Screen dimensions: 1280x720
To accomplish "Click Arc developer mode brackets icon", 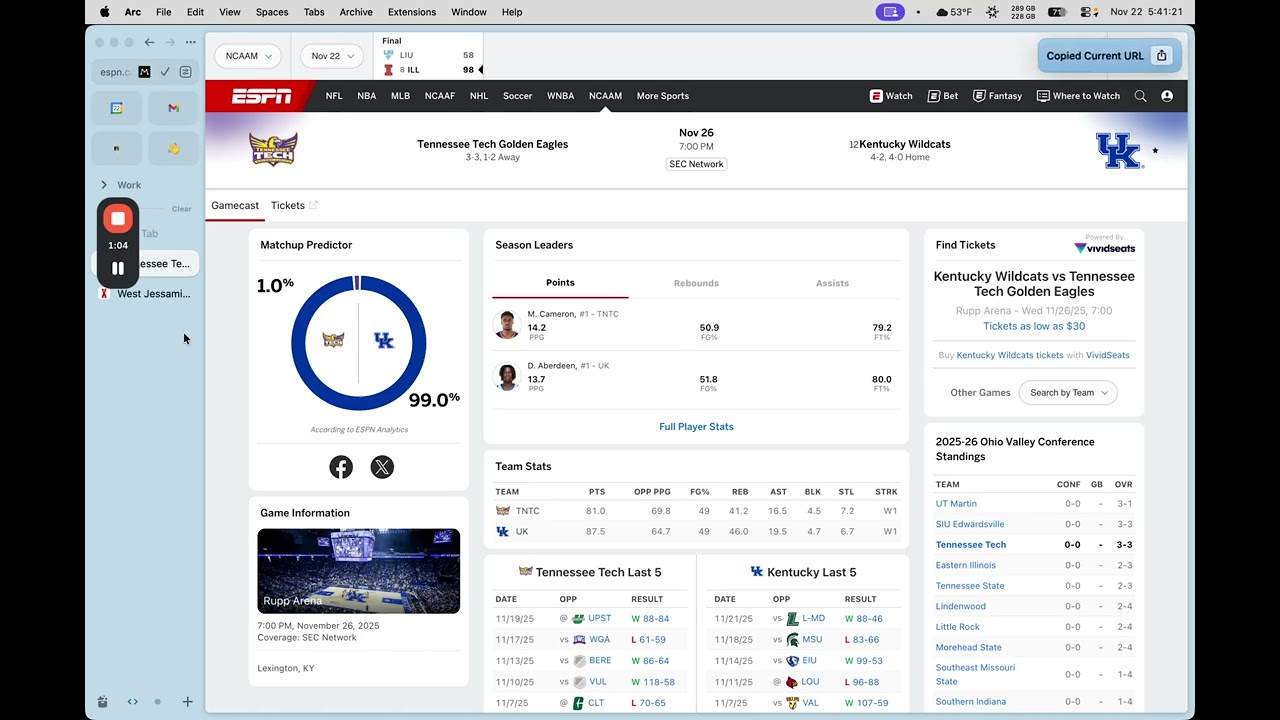I will 132,702.
